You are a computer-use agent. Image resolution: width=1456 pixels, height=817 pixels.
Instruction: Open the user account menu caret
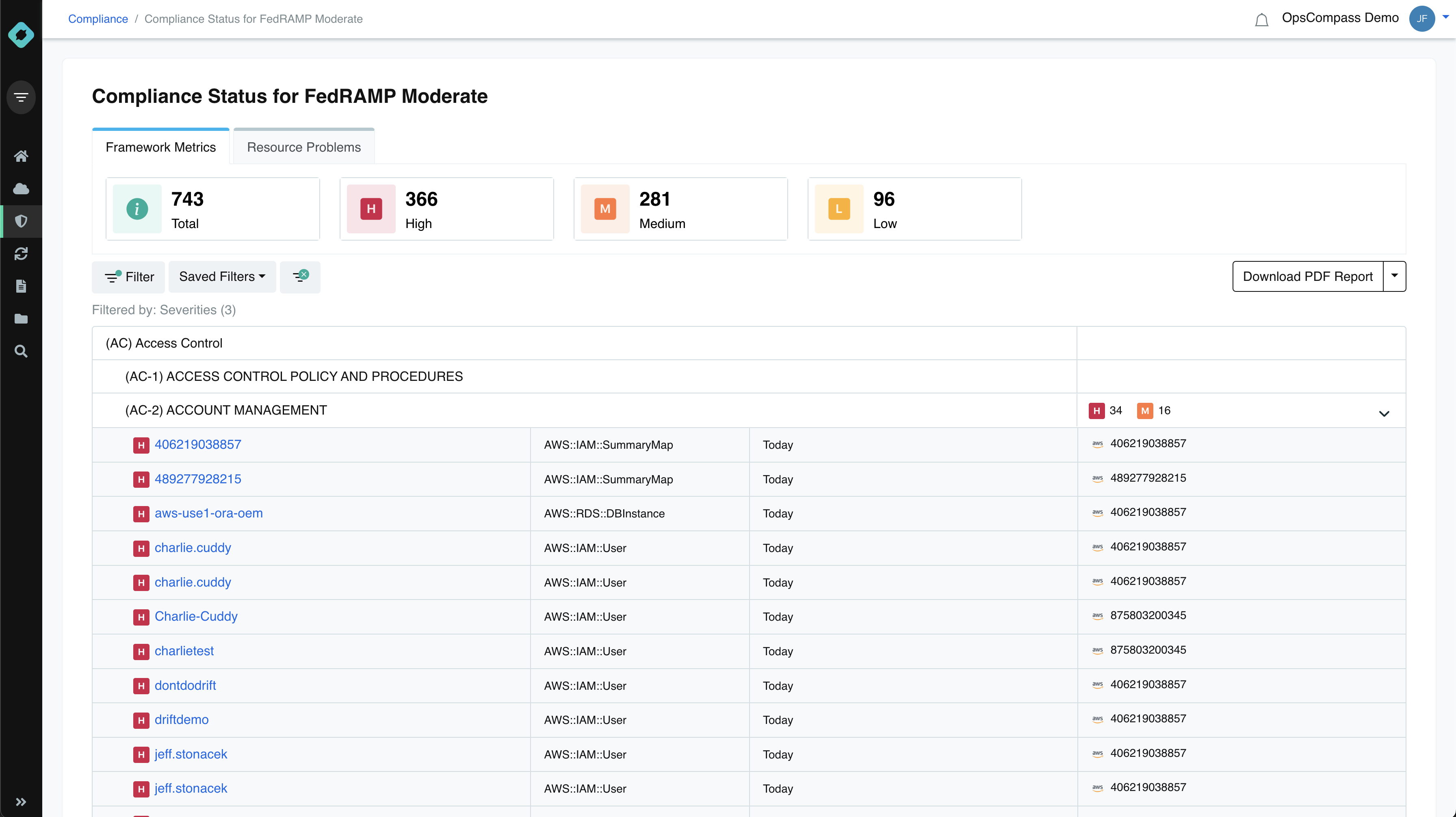point(1446,17)
